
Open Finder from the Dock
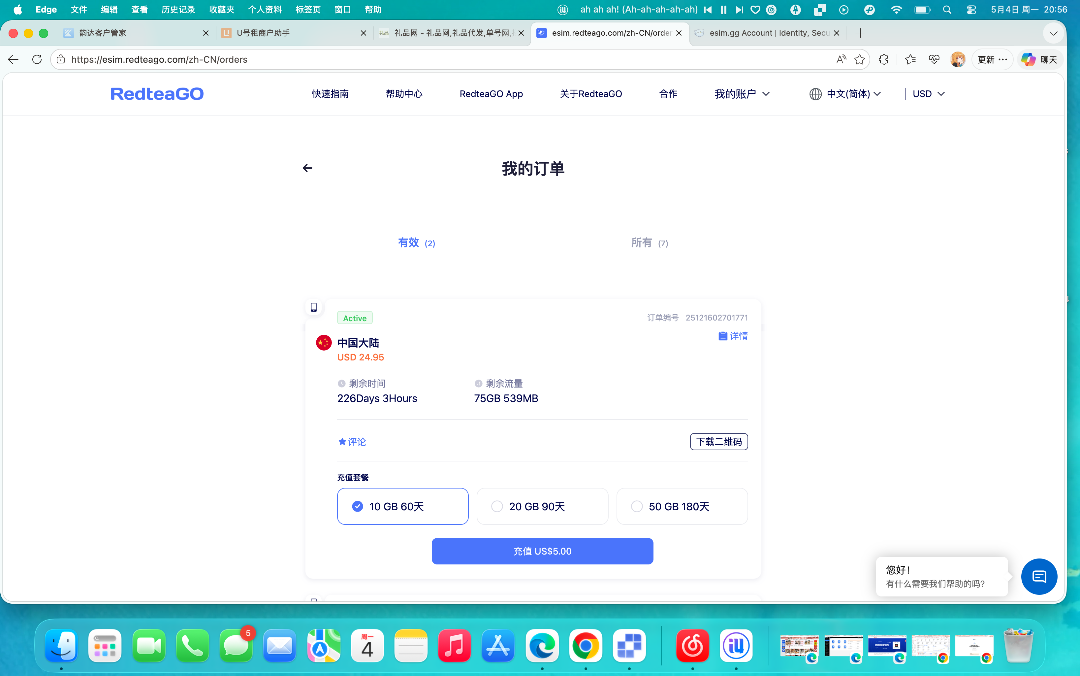coord(61,646)
